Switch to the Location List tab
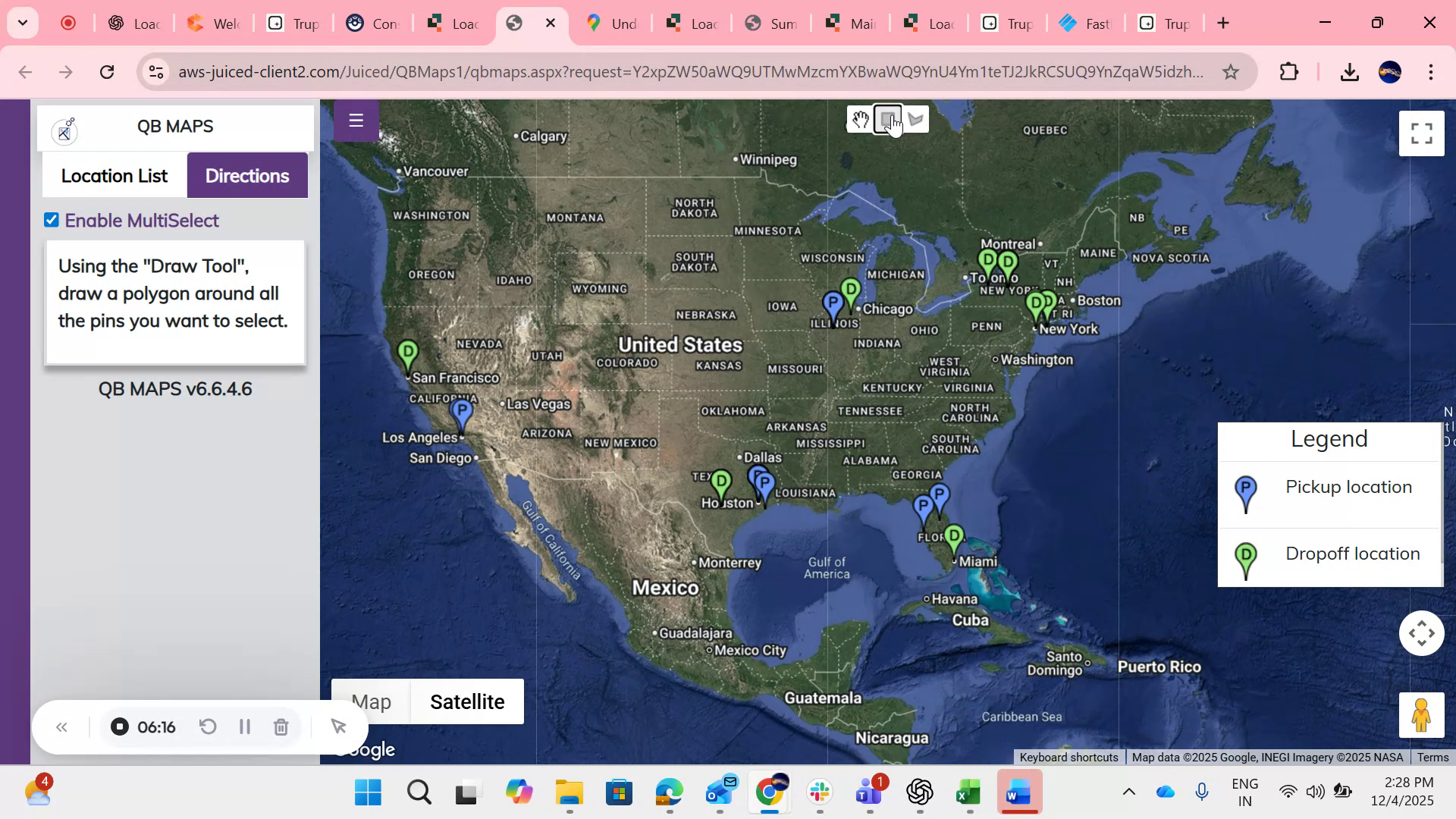Screen dimensions: 1456x819 tap(114, 175)
